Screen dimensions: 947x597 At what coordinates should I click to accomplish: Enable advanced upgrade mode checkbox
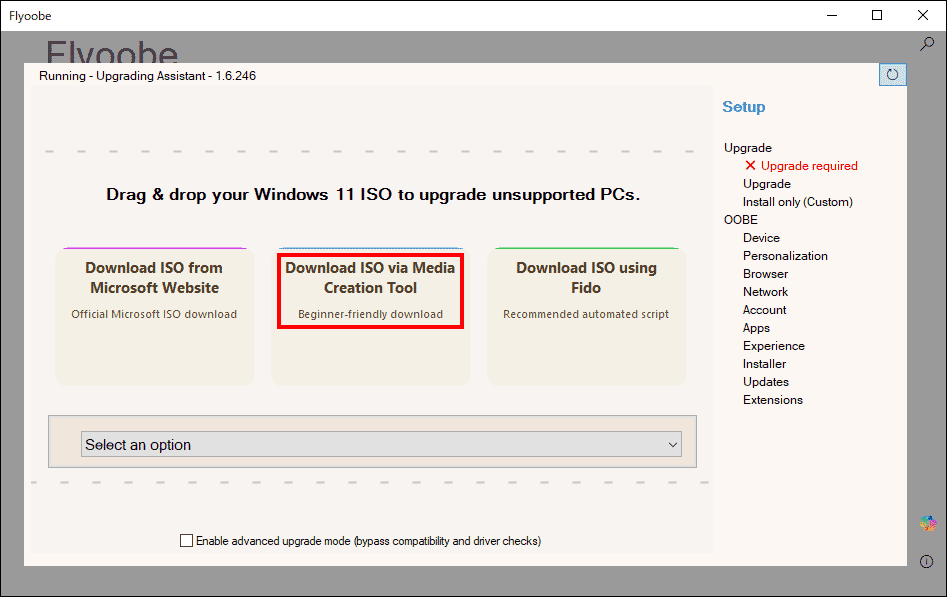point(187,541)
